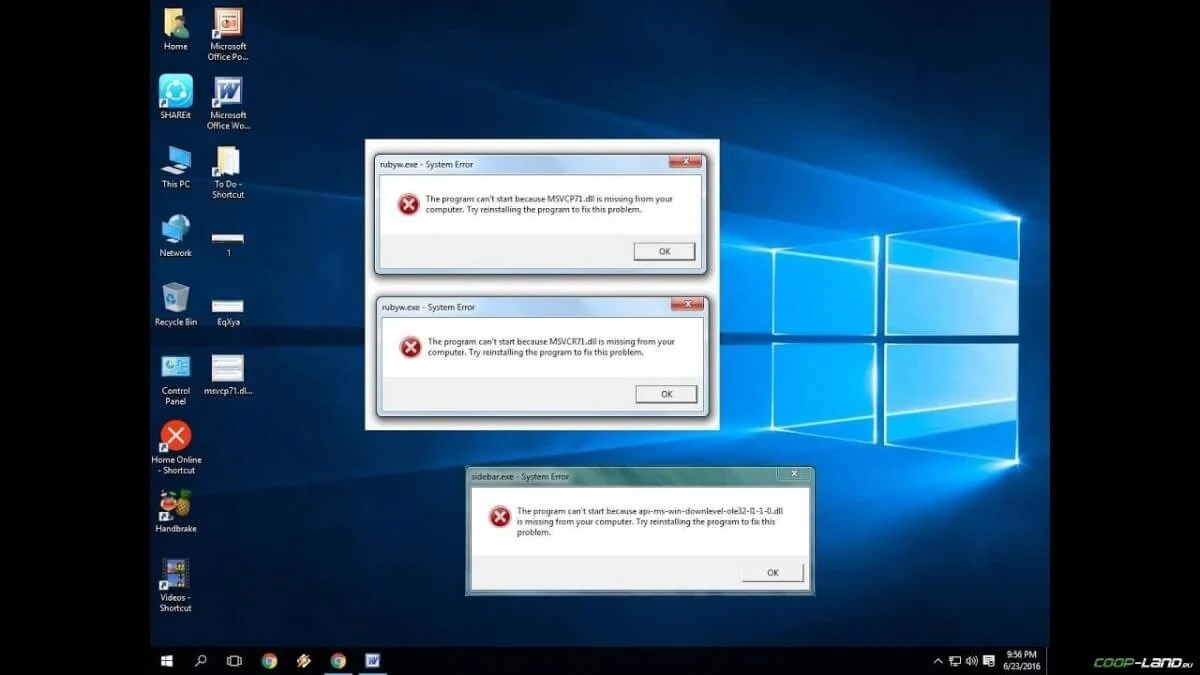Image resolution: width=1200 pixels, height=675 pixels.
Task: Select the Recycle Bin icon
Action: [x=176, y=298]
